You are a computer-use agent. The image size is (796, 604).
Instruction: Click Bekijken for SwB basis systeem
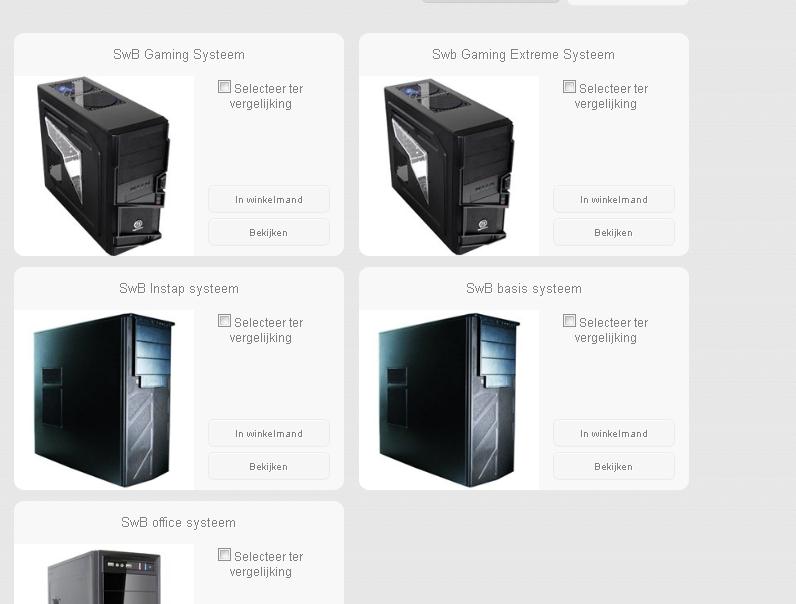614,466
